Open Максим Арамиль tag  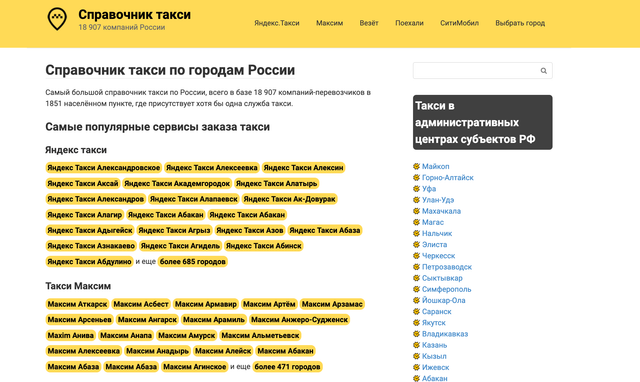coord(214,320)
